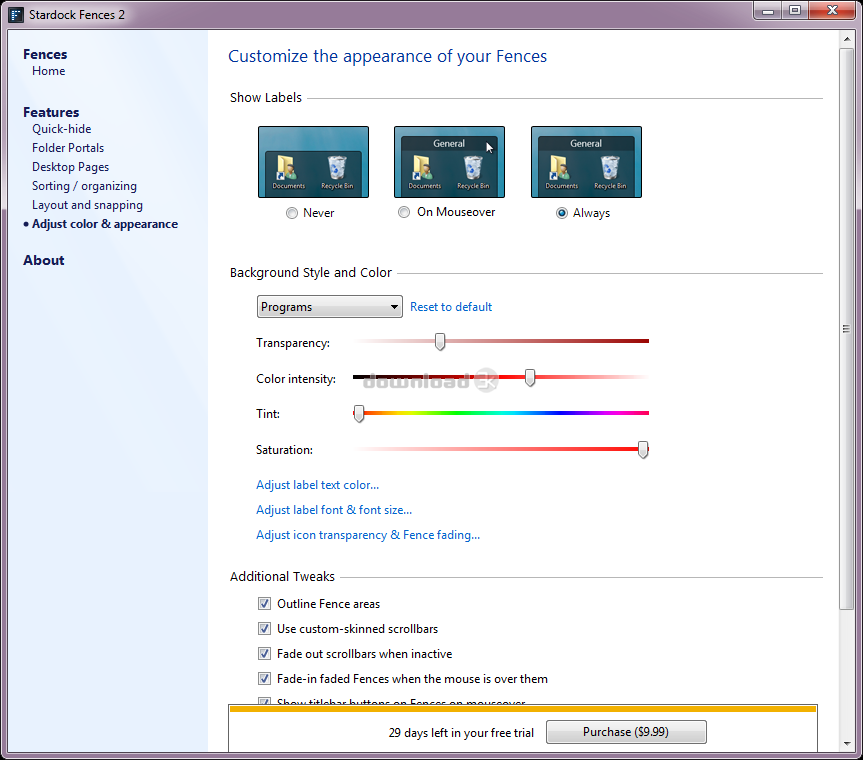
Task: Select the Never labels preview thumbnail
Action: point(313,162)
